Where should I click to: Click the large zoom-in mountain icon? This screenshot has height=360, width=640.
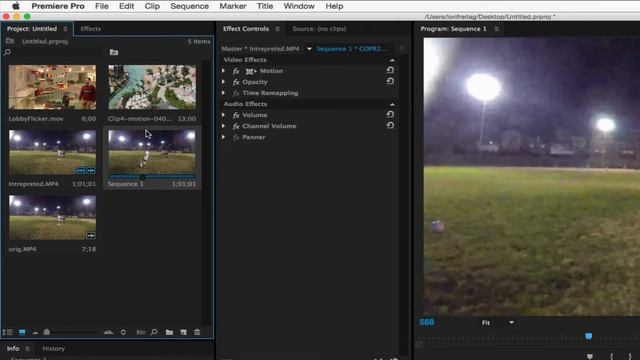[108, 332]
